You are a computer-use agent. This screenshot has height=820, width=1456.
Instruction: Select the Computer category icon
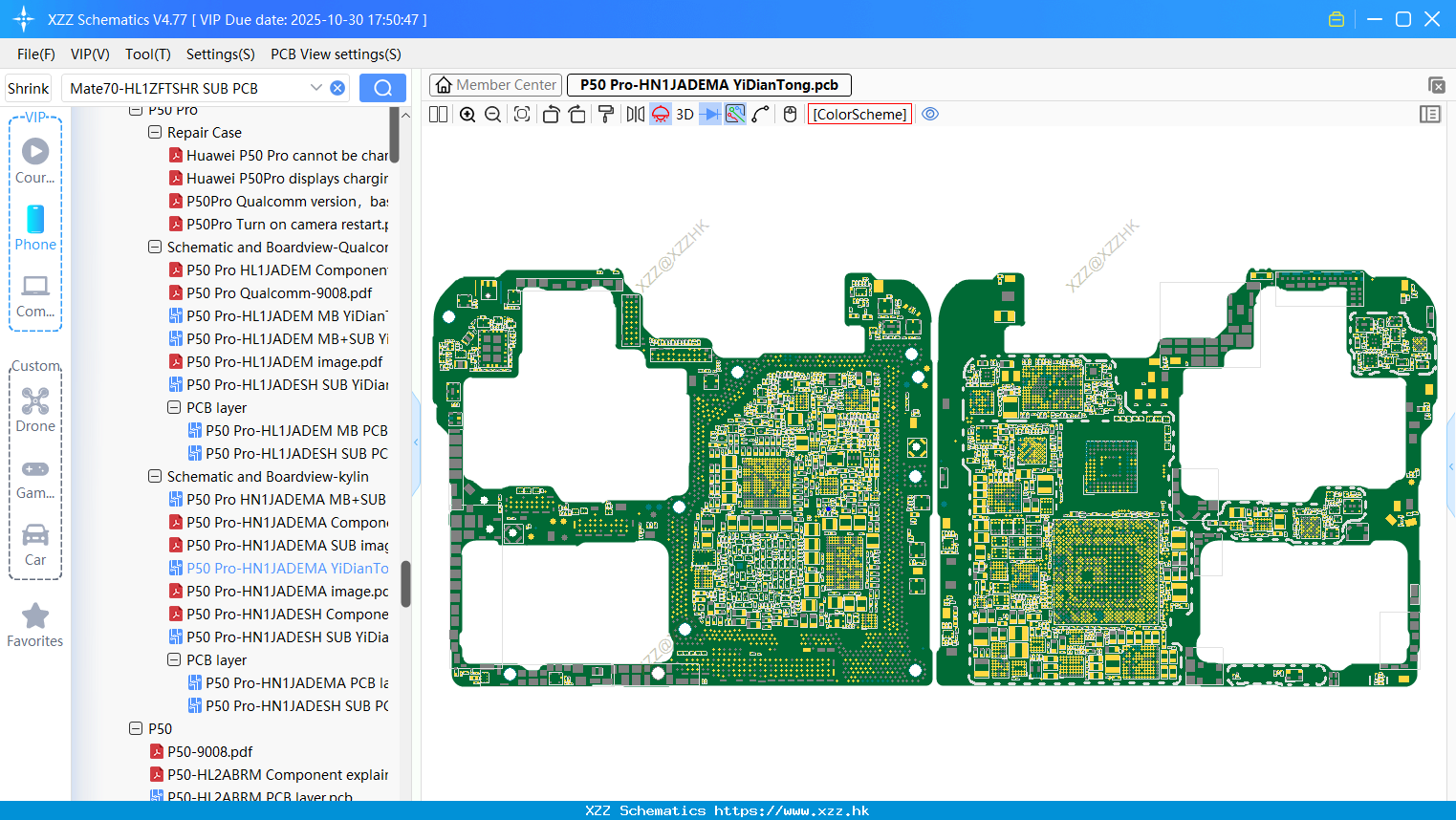pos(35,295)
